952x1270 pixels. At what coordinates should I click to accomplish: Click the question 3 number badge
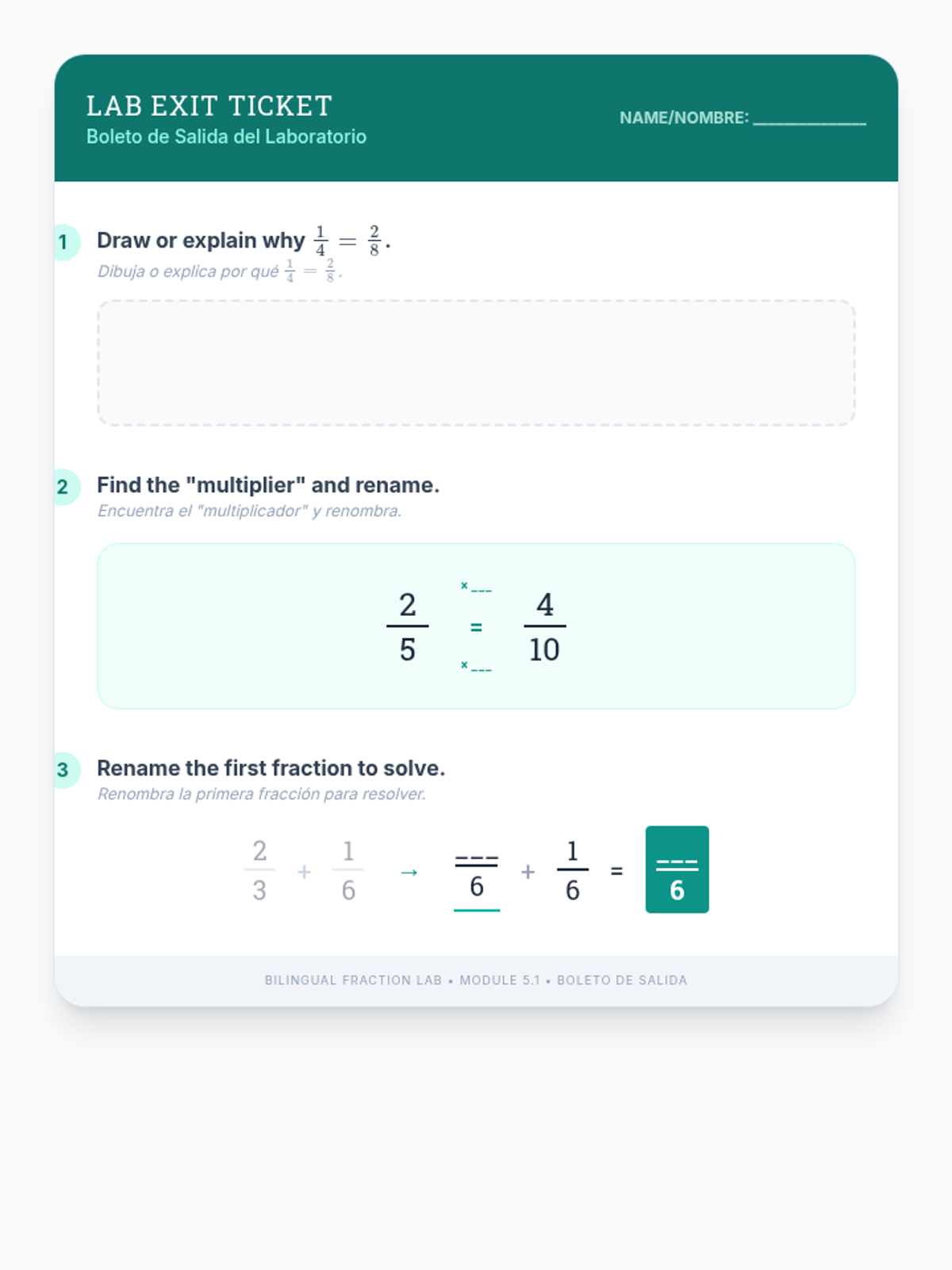pos(63,770)
